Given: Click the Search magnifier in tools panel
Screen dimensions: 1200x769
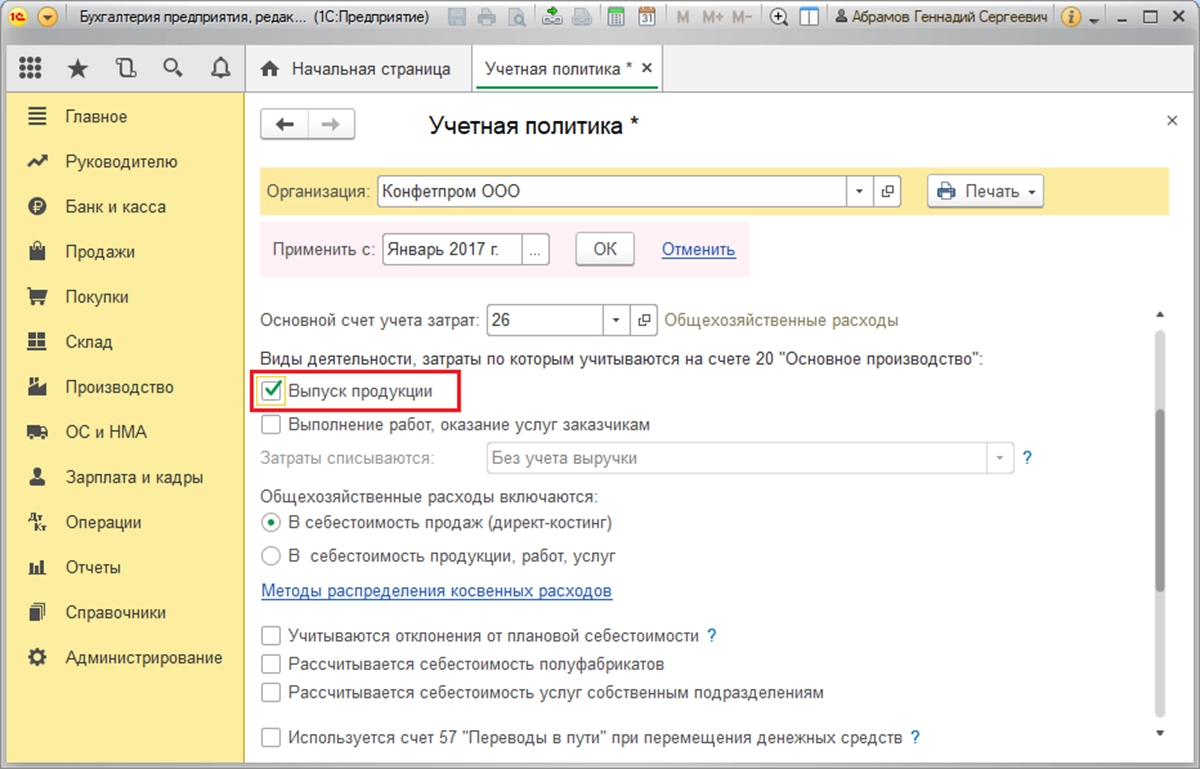Looking at the screenshot, I should tap(173, 68).
